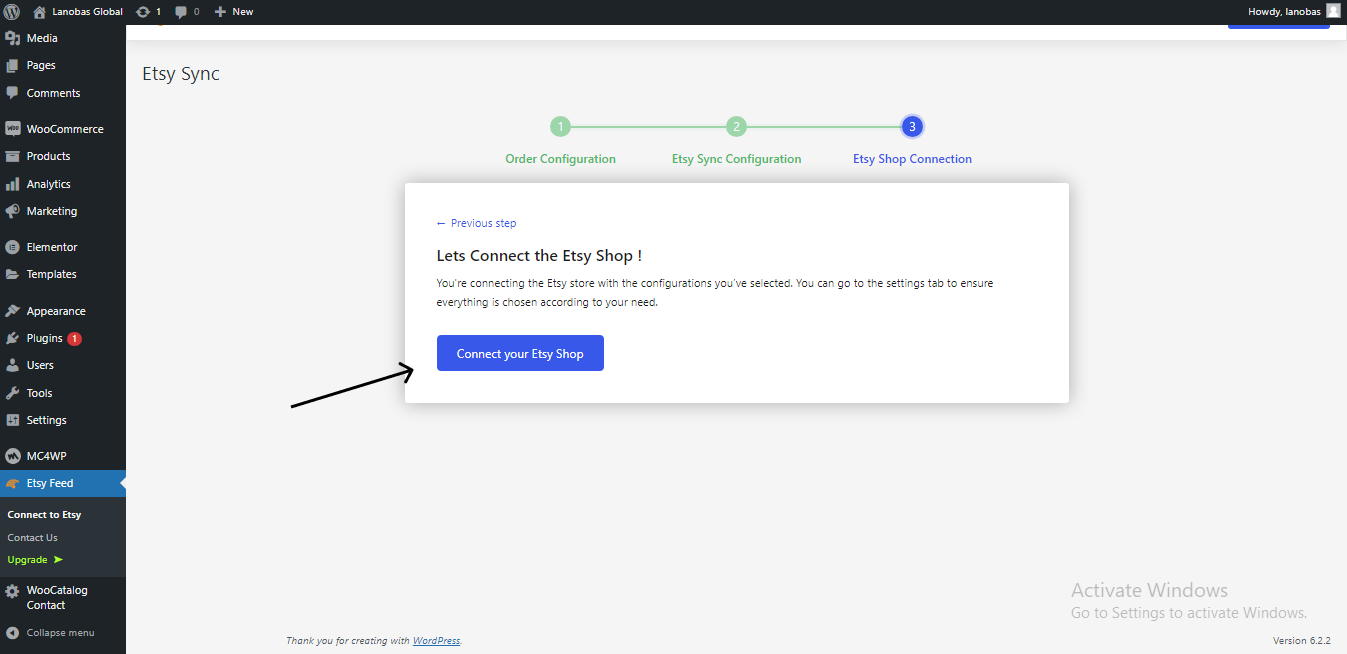Click the Elementor icon in sidebar

(x=13, y=247)
